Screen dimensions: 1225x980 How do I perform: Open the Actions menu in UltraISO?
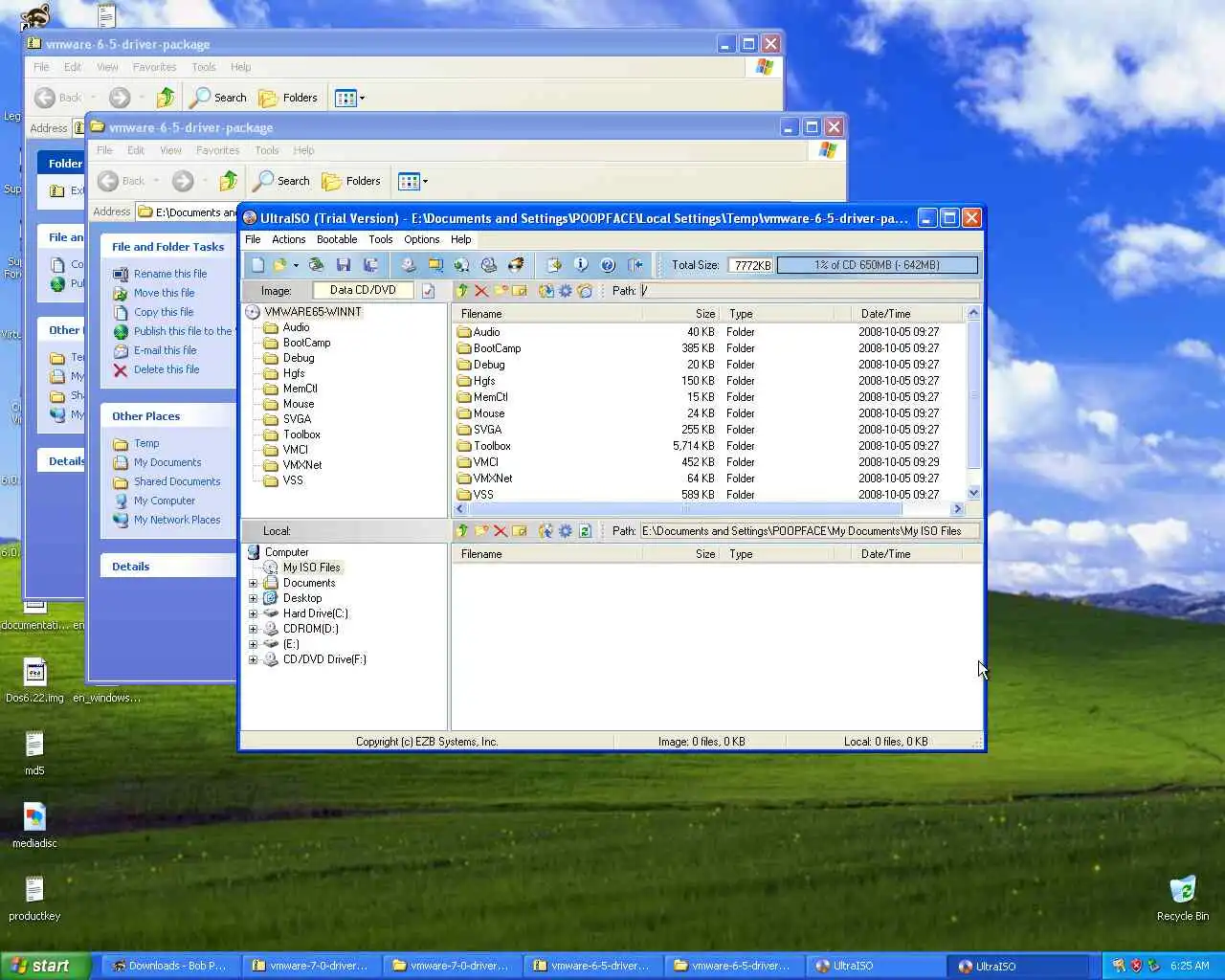[x=288, y=239]
